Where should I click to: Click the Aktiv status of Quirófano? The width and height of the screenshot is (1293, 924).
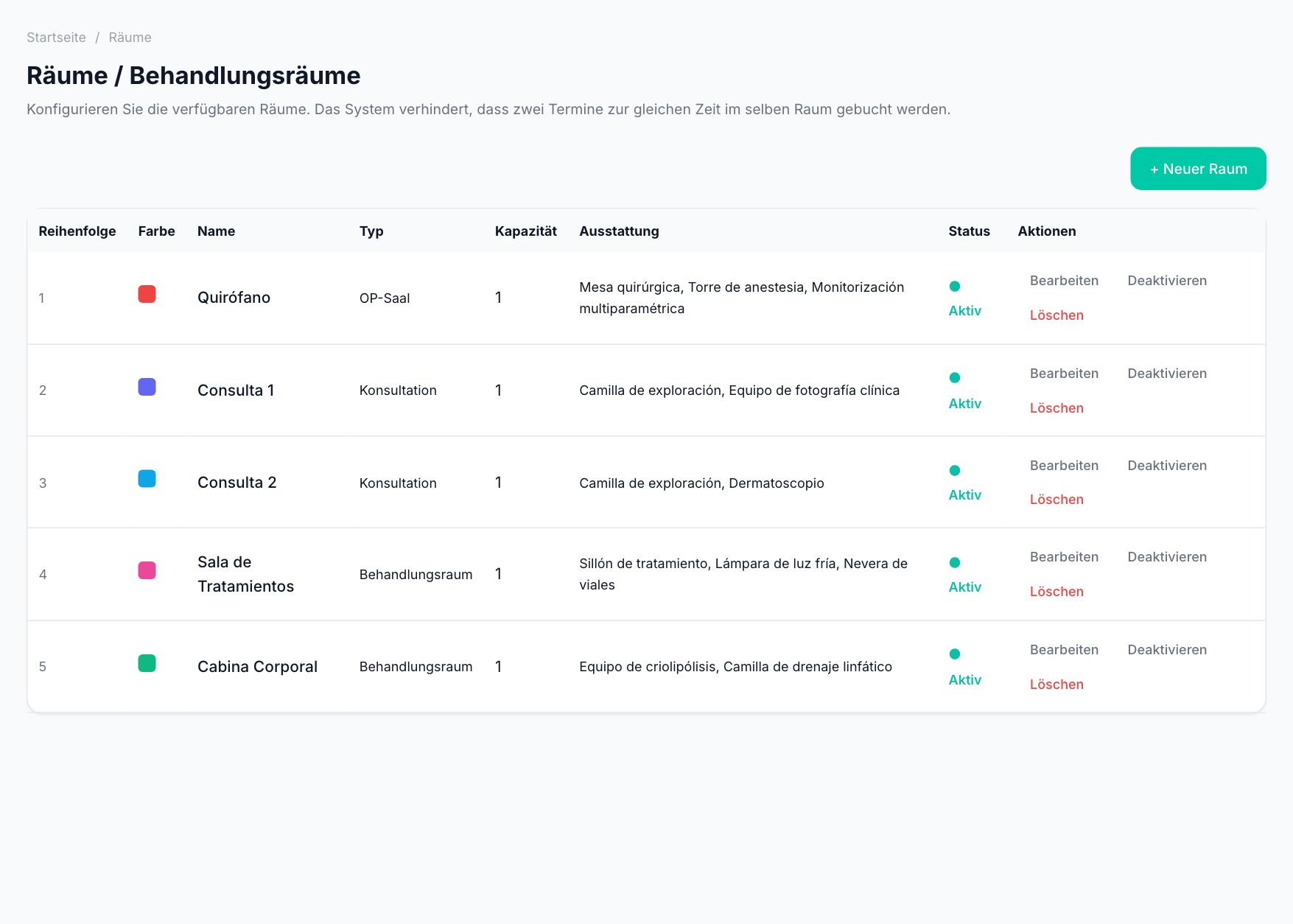[x=964, y=311]
